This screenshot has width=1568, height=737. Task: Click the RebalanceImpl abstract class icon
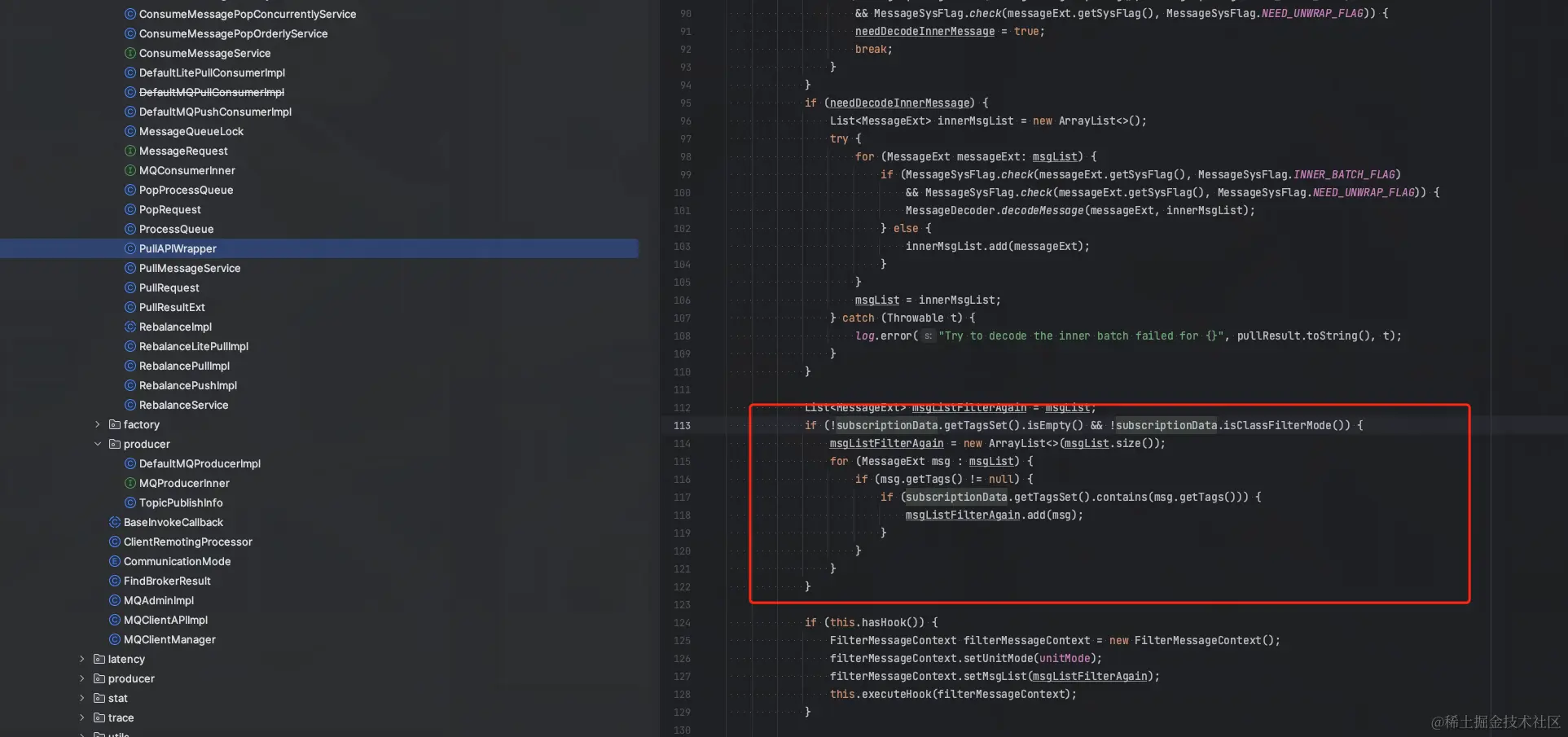click(x=130, y=327)
